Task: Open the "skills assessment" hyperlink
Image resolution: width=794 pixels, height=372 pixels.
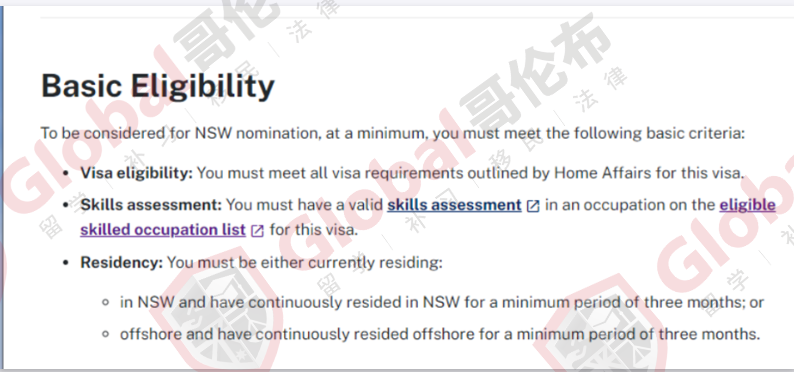Action: coord(454,205)
